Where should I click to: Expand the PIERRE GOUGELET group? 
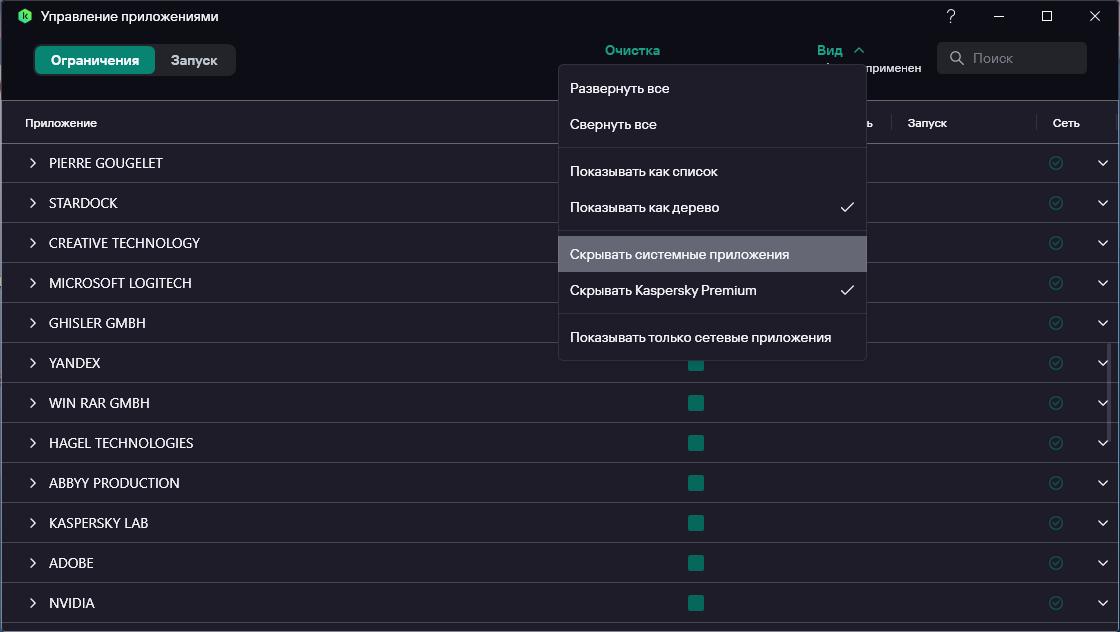point(33,163)
